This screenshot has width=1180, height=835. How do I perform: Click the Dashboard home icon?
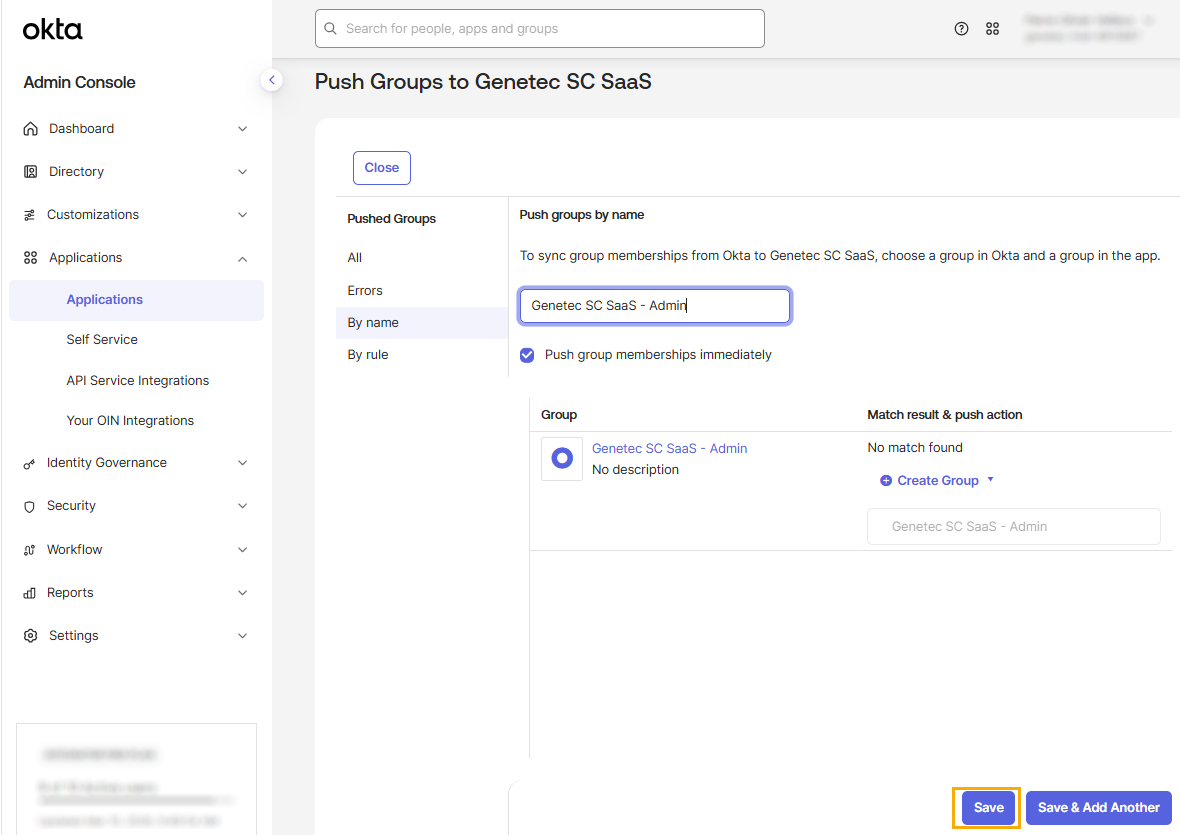(30, 129)
